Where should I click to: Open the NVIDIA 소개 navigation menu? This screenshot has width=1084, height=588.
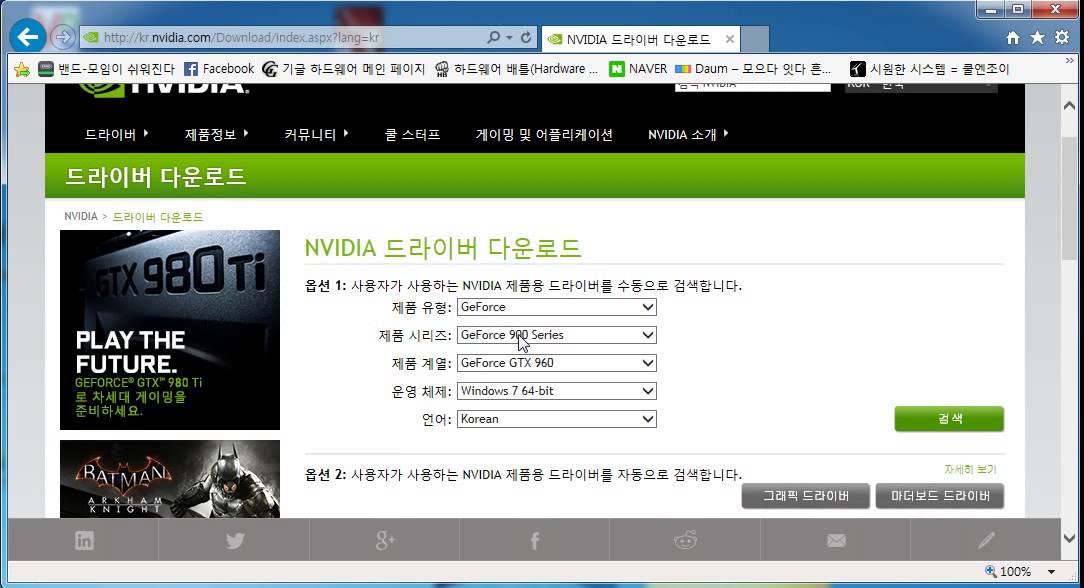[688, 135]
